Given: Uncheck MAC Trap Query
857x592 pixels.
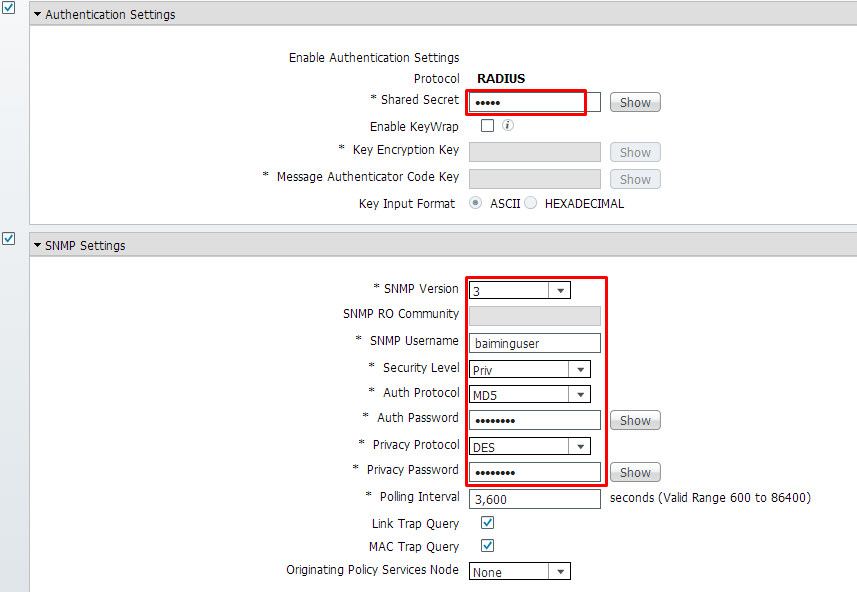Looking at the screenshot, I should point(487,546).
